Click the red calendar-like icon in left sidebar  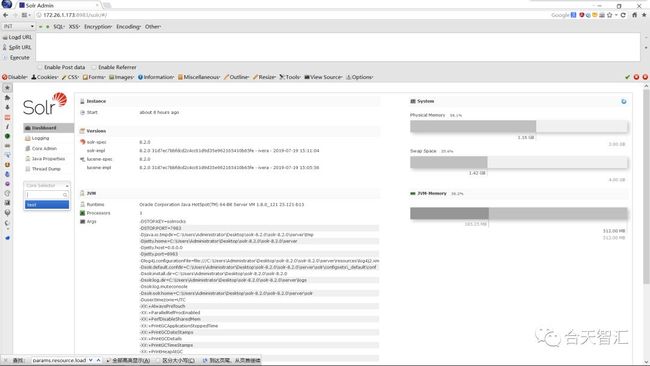tap(7, 117)
